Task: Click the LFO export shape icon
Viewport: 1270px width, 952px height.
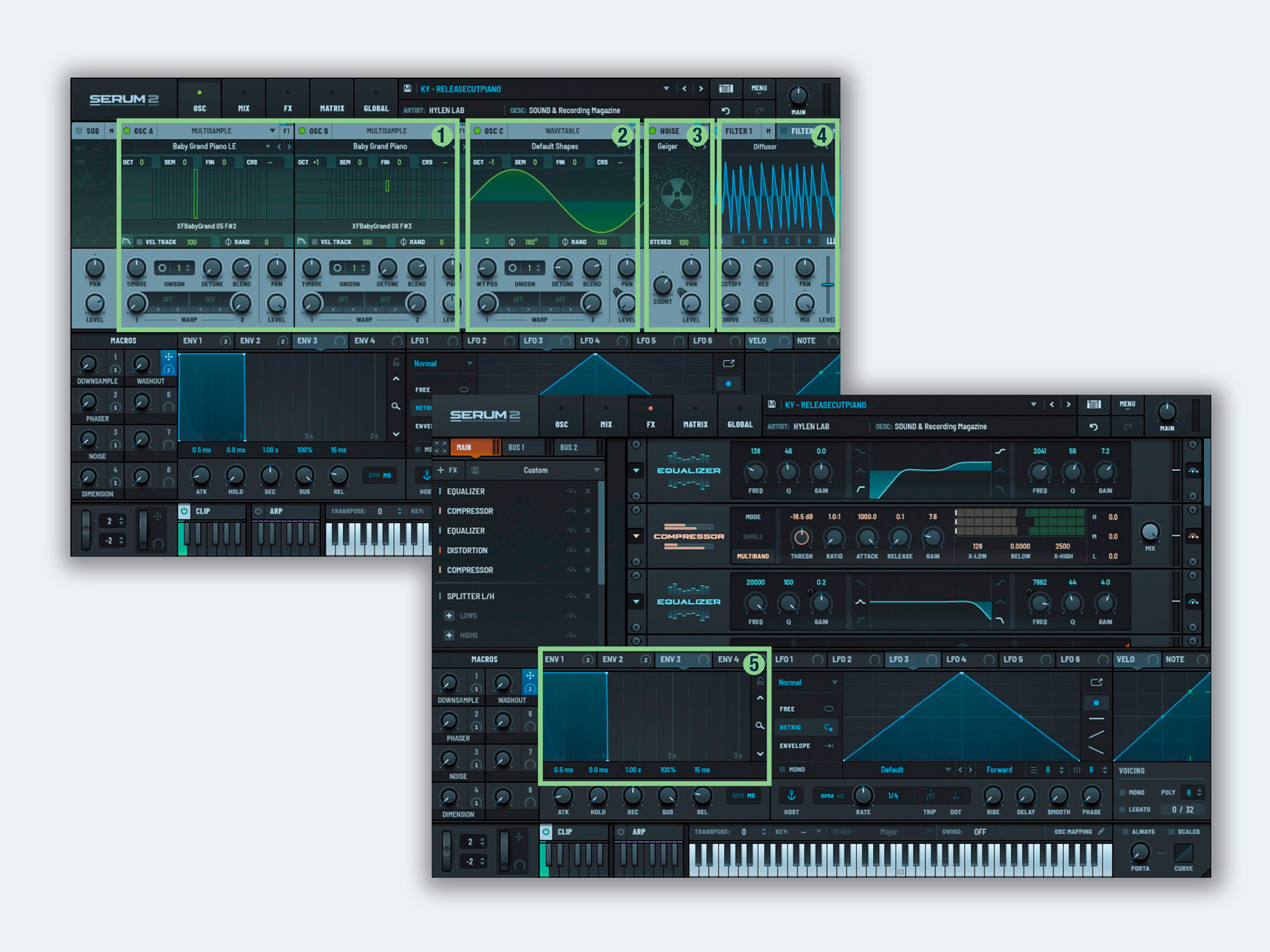Action: [x=1097, y=682]
